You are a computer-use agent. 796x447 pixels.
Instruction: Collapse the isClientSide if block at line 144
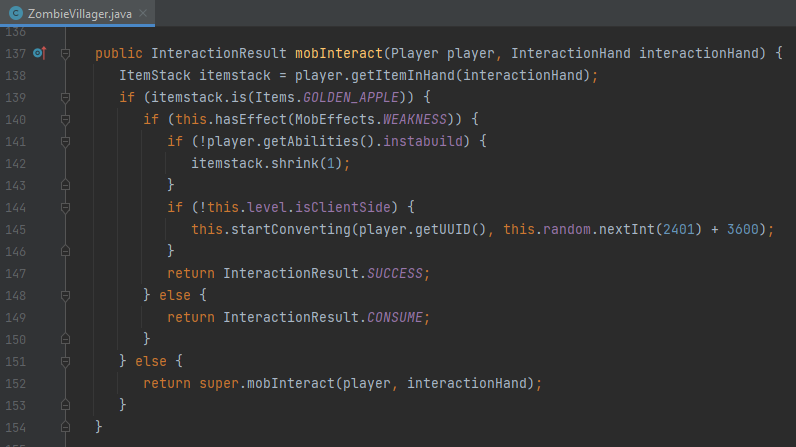point(65,207)
